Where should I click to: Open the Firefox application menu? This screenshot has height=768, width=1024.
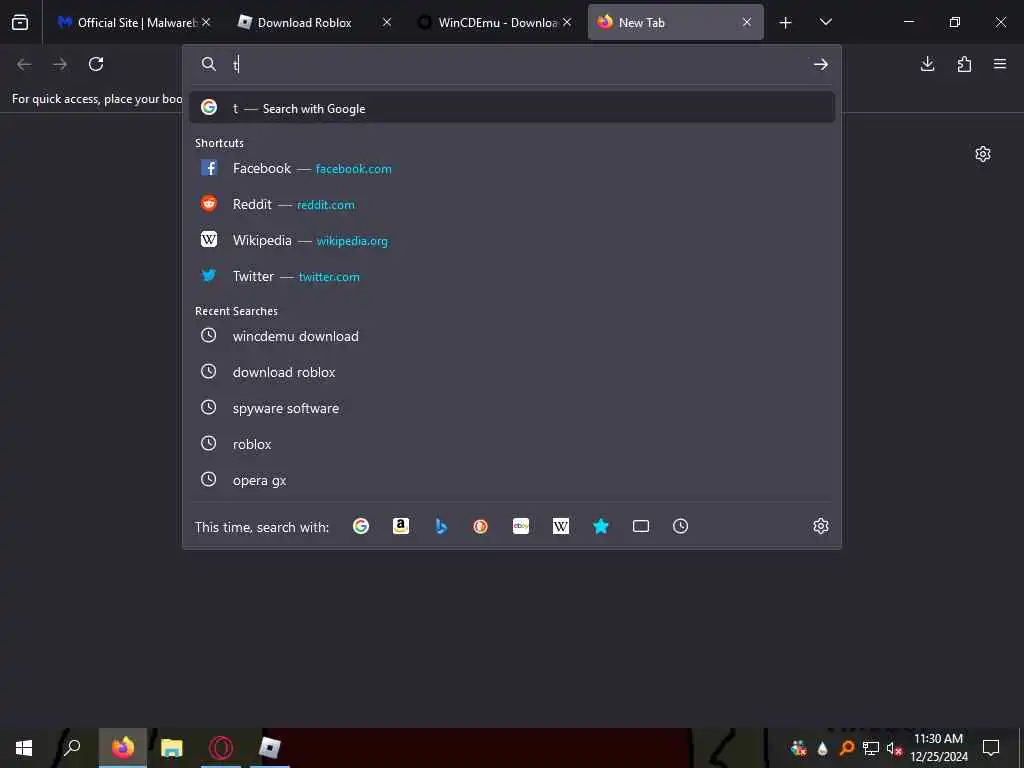(1000, 64)
